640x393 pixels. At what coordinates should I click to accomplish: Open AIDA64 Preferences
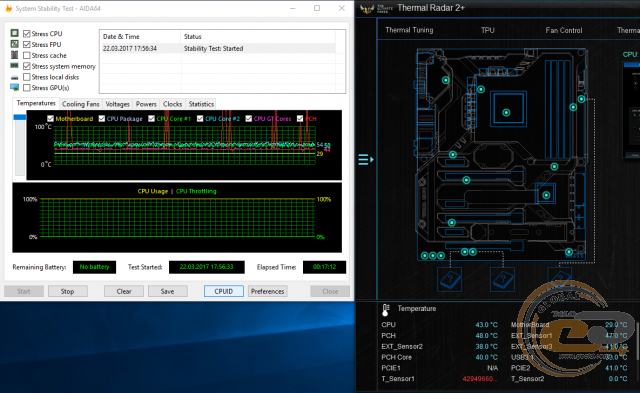pyautogui.click(x=267, y=291)
